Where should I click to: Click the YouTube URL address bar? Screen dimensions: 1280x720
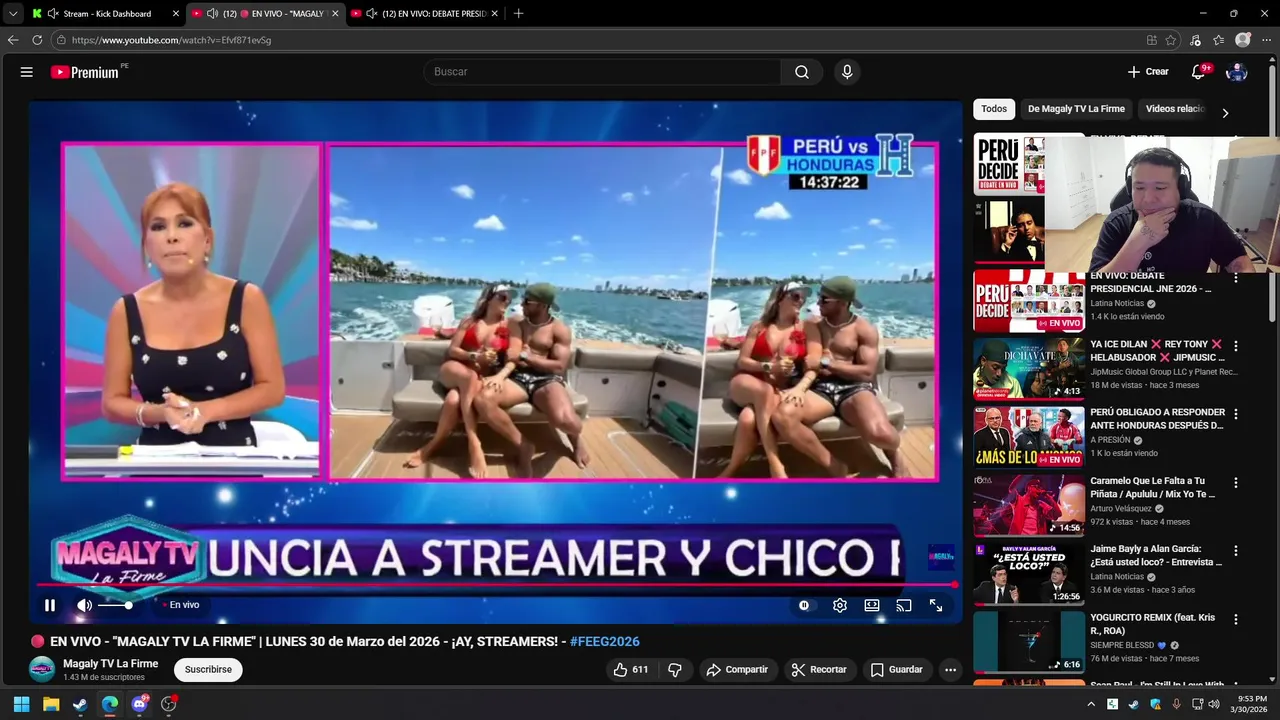(600, 40)
